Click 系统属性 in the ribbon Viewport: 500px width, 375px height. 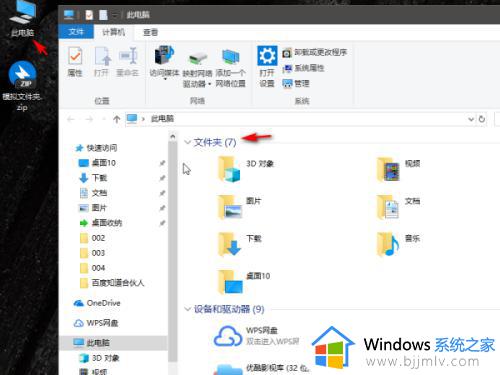point(303,68)
